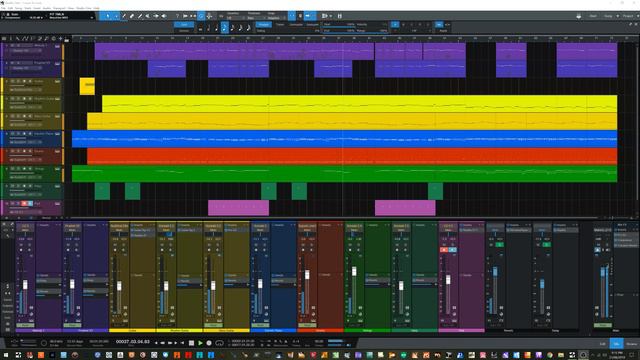
Task: Select the highlighted note value icon
Action: tap(224, 28)
